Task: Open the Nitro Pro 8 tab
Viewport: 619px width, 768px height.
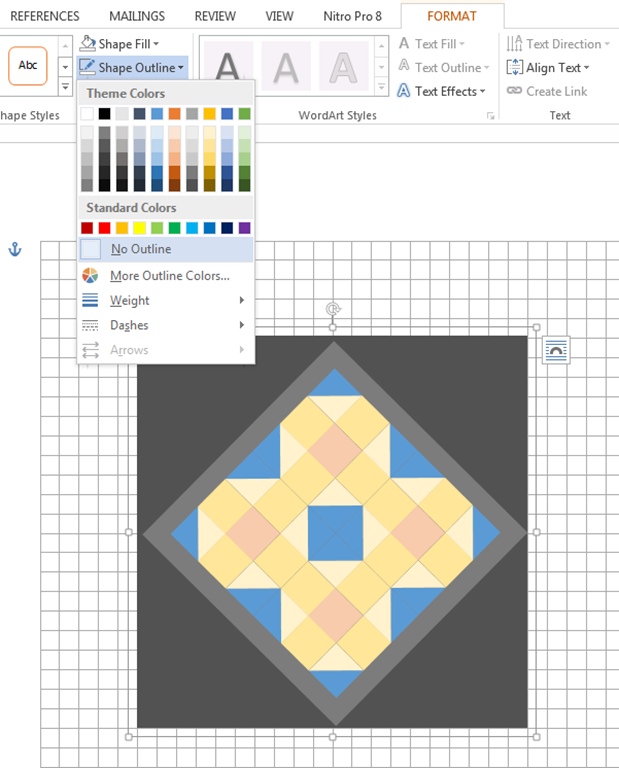Action: point(352,16)
